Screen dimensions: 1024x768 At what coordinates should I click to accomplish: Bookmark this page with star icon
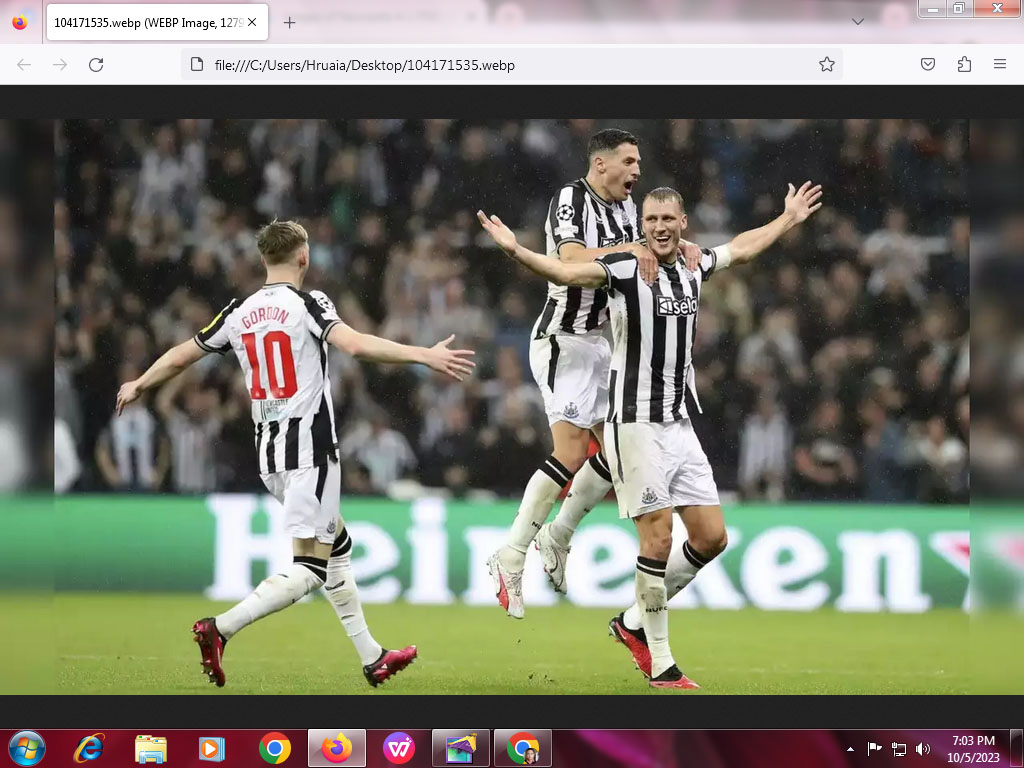(x=826, y=65)
